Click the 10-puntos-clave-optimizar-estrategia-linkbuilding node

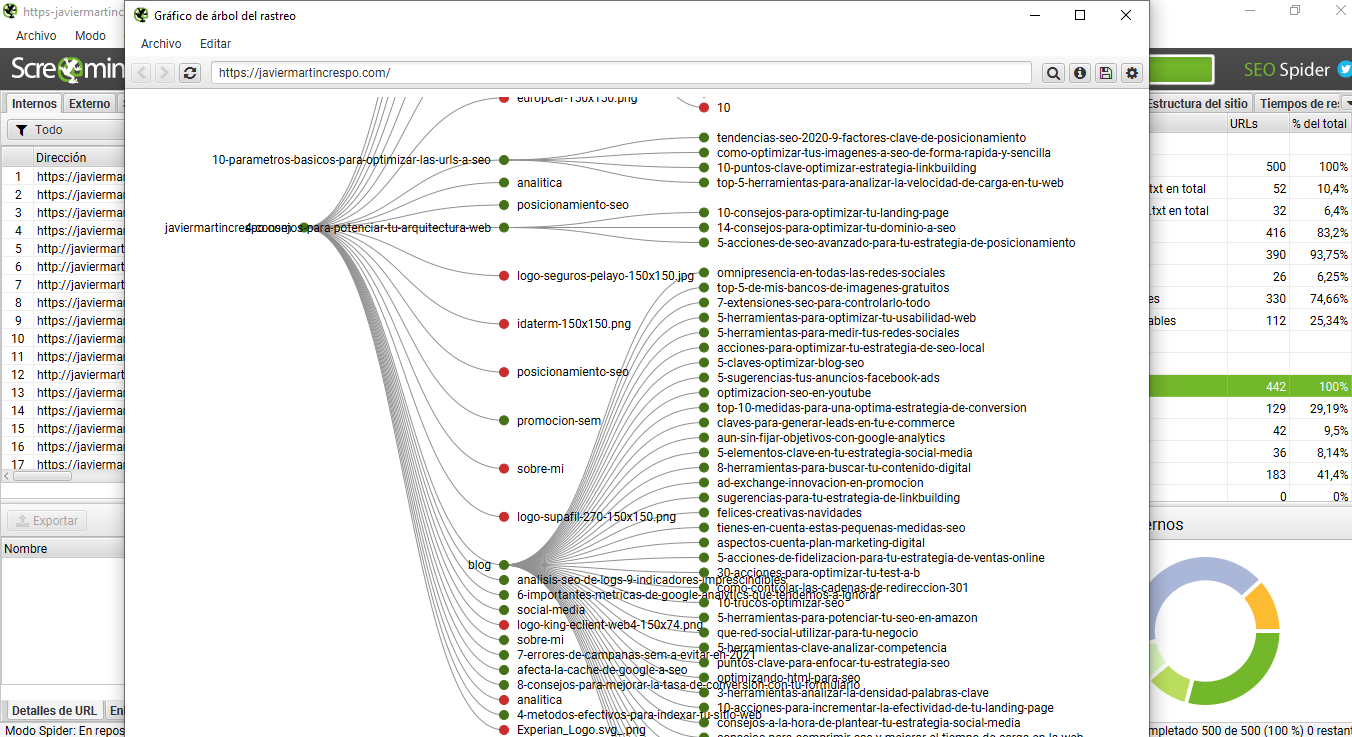click(704, 168)
